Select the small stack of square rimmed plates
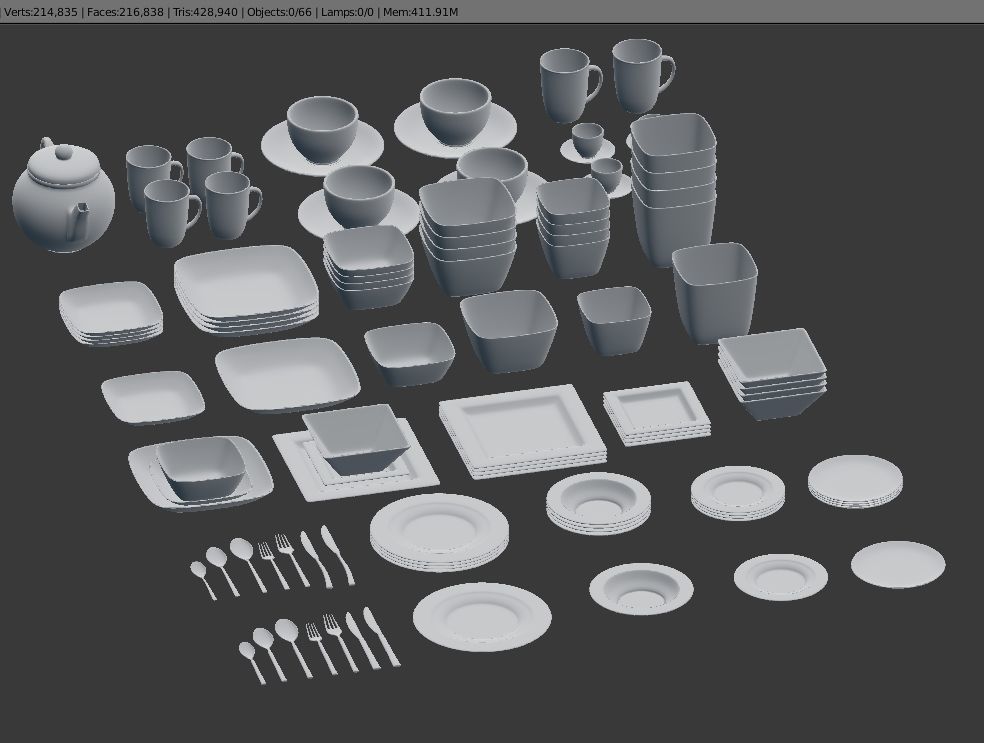This screenshot has height=743, width=984. pos(656,413)
